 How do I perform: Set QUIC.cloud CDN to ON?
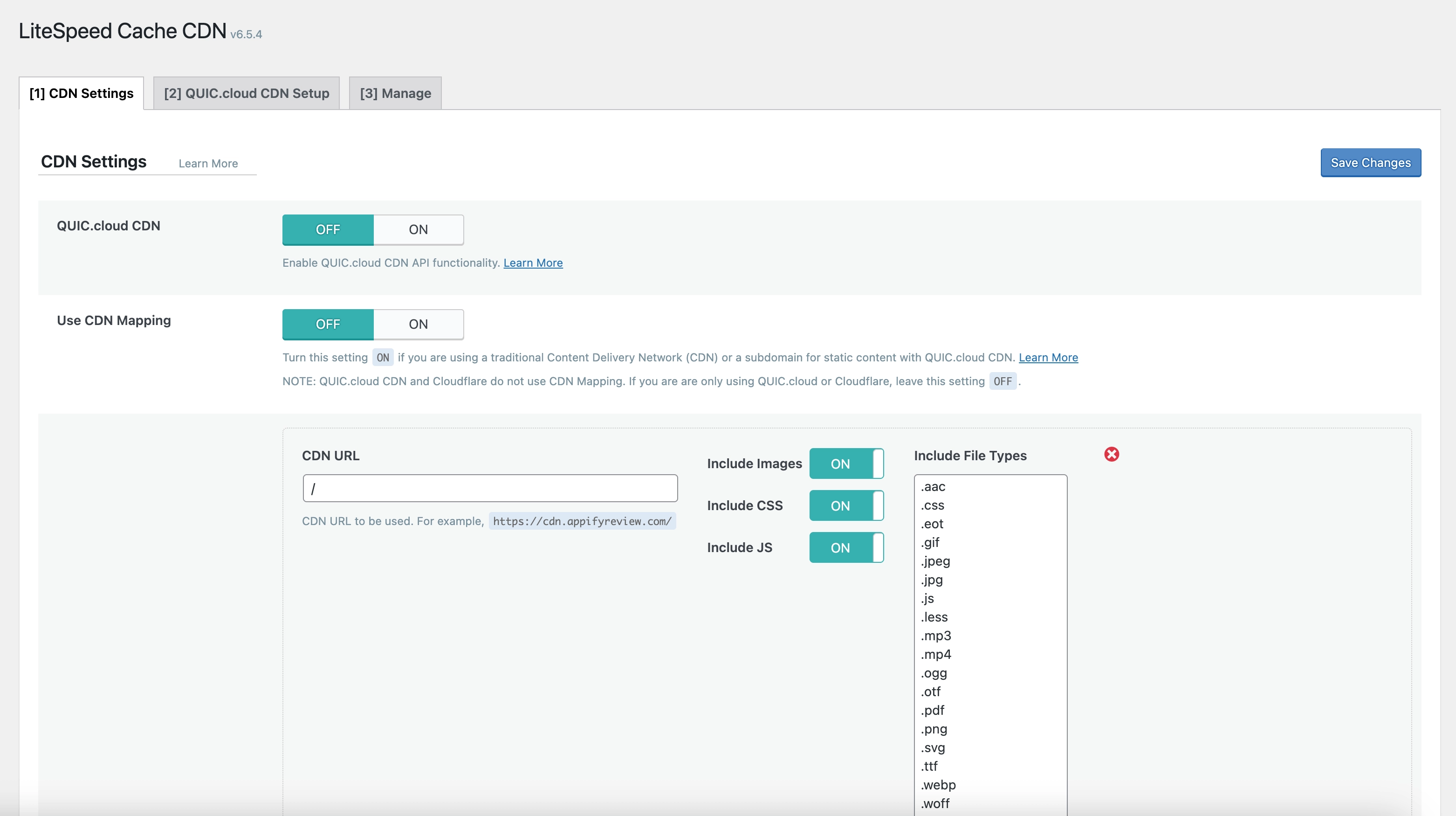point(418,229)
